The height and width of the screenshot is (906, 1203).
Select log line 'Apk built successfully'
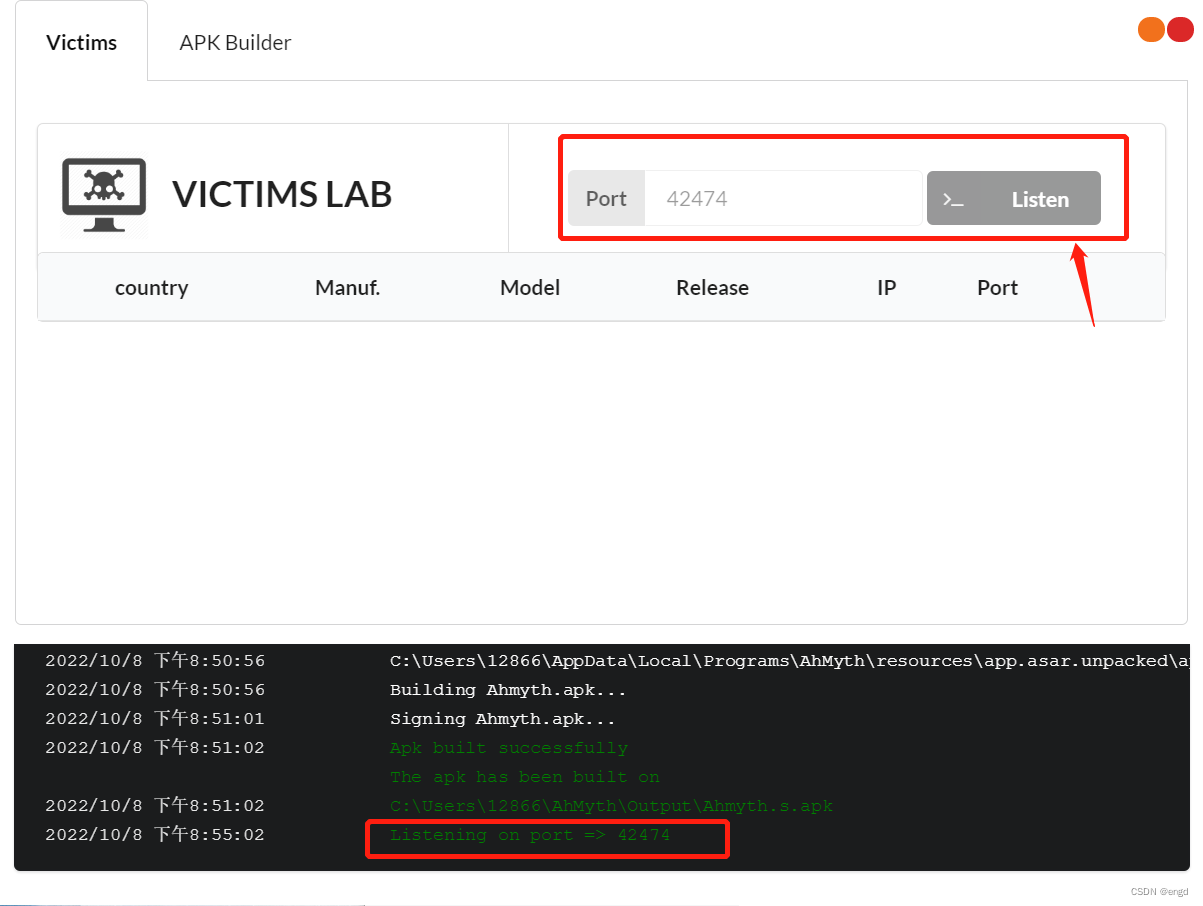509,748
